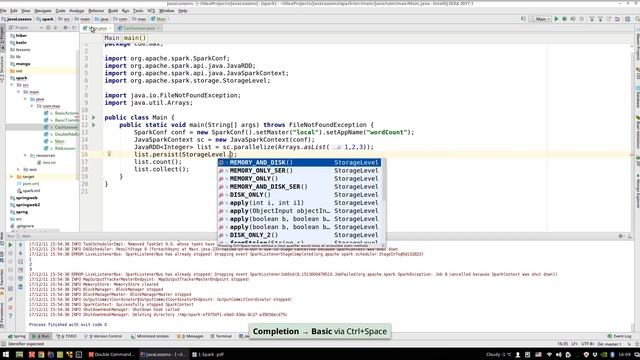Screen dimensions: 640x360
Task: Collapse the resources folder node
Action: [25, 156]
